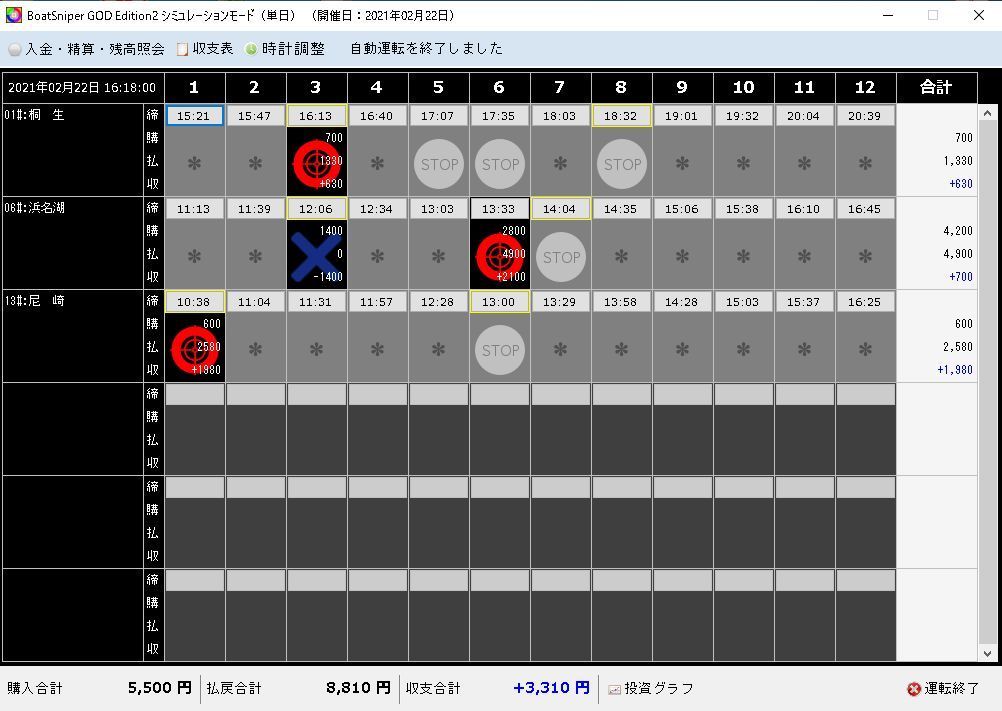Image resolution: width=1002 pixels, height=711 pixels.
Task: Click STOP icon in 桐生 race 5
Action: pyautogui.click(x=439, y=164)
